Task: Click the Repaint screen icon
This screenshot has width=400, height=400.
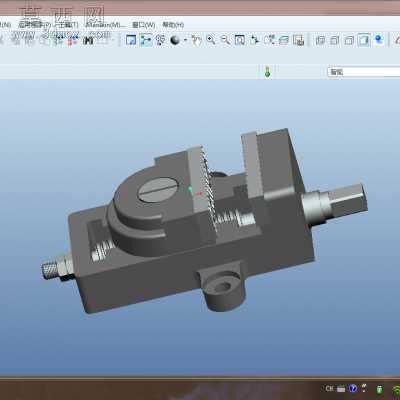Action: [131, 40]
